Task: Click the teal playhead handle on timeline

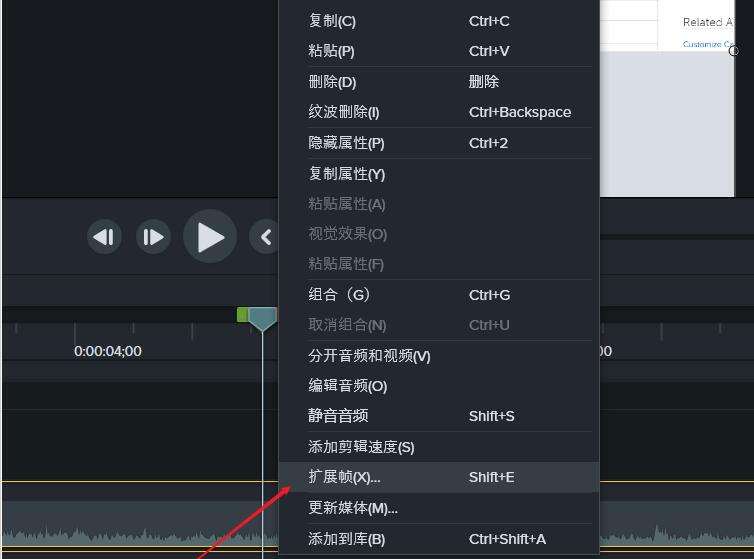Action: [x=263, y=318]
